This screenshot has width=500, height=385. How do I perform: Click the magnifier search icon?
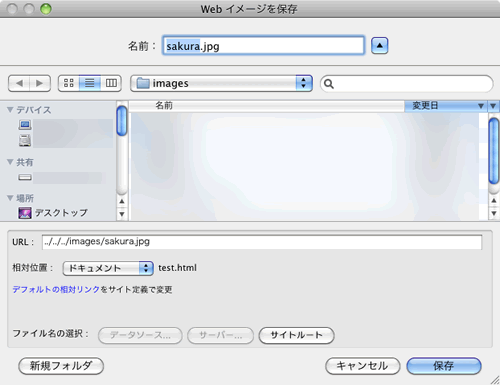point(329,84)
